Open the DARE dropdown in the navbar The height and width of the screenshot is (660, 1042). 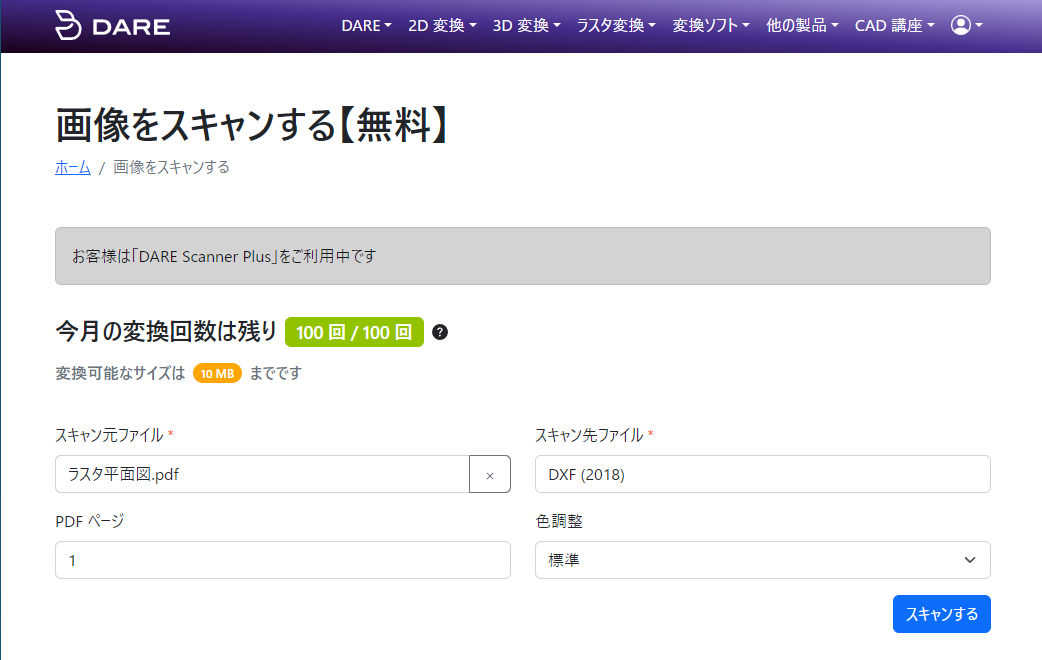366,26
